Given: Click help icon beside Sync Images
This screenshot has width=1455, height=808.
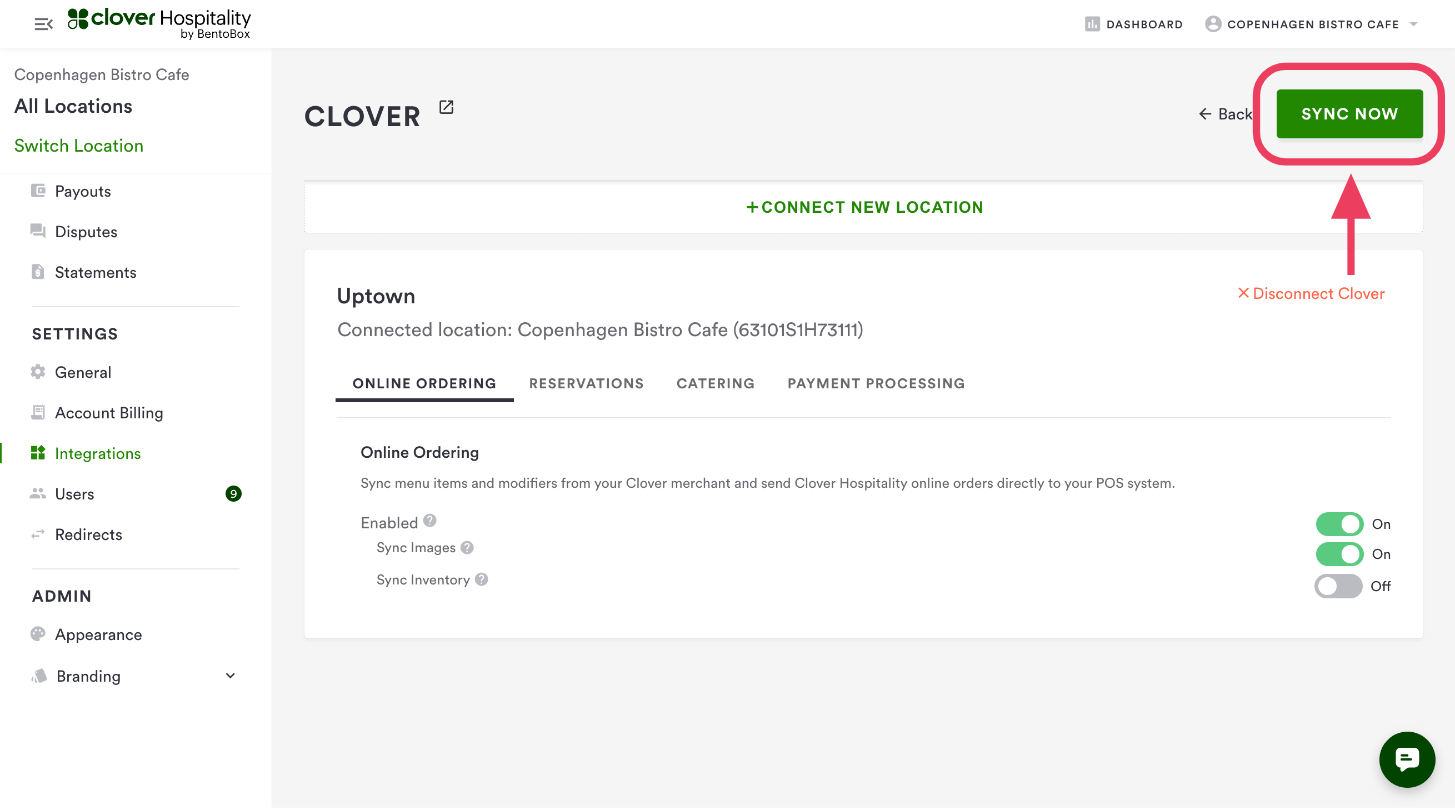Looking at the screenshot, I should click(x=467, y=548).
